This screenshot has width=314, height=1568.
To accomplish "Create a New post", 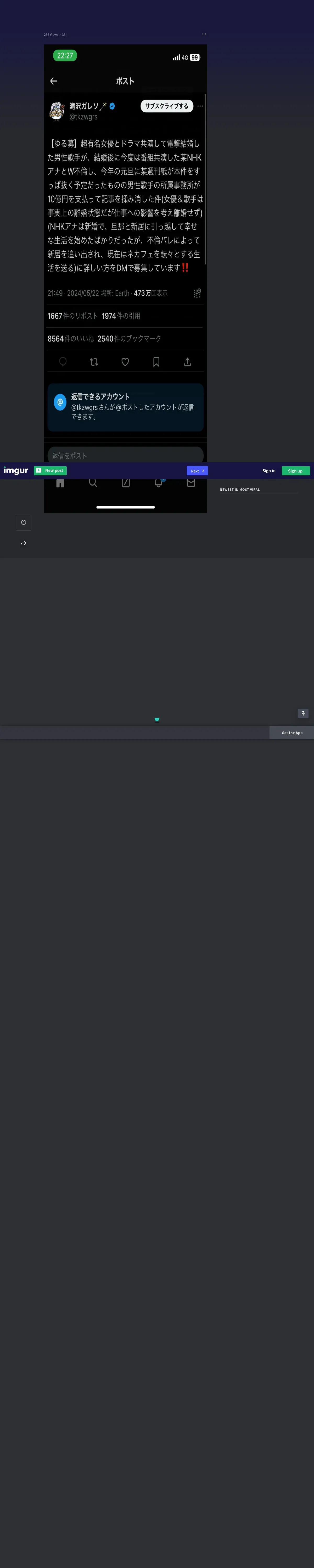I will click(x=50, y=470).
